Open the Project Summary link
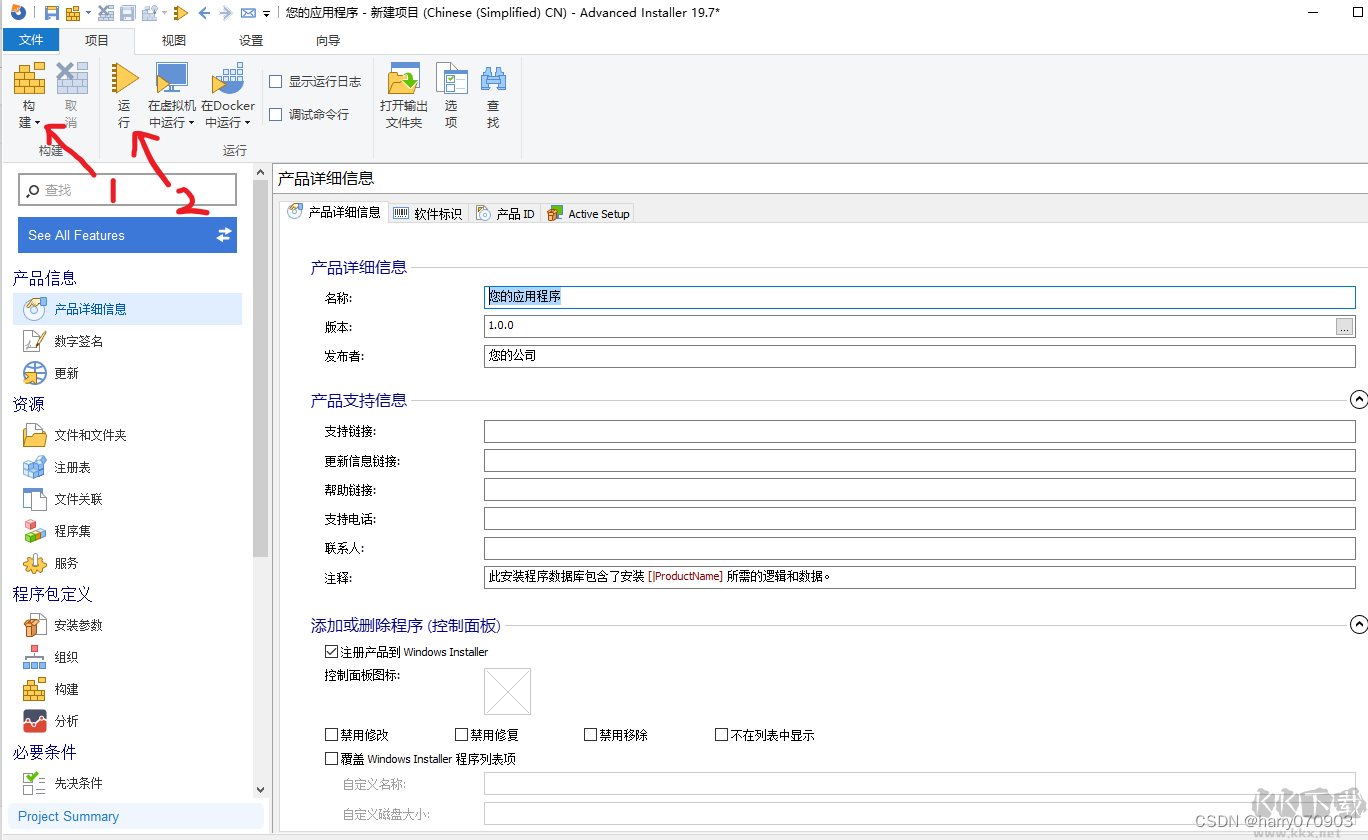The height and width of the screenshot is (840, 1368). tap(68, 816)
